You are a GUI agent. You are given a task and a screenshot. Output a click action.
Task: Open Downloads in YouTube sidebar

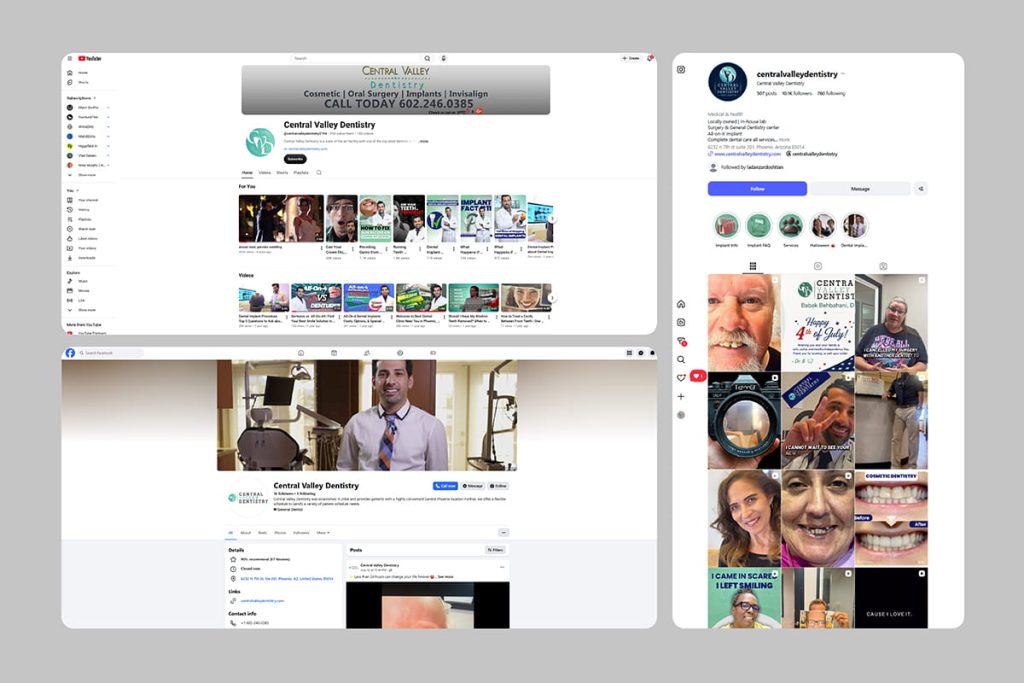tap(82, 258)
